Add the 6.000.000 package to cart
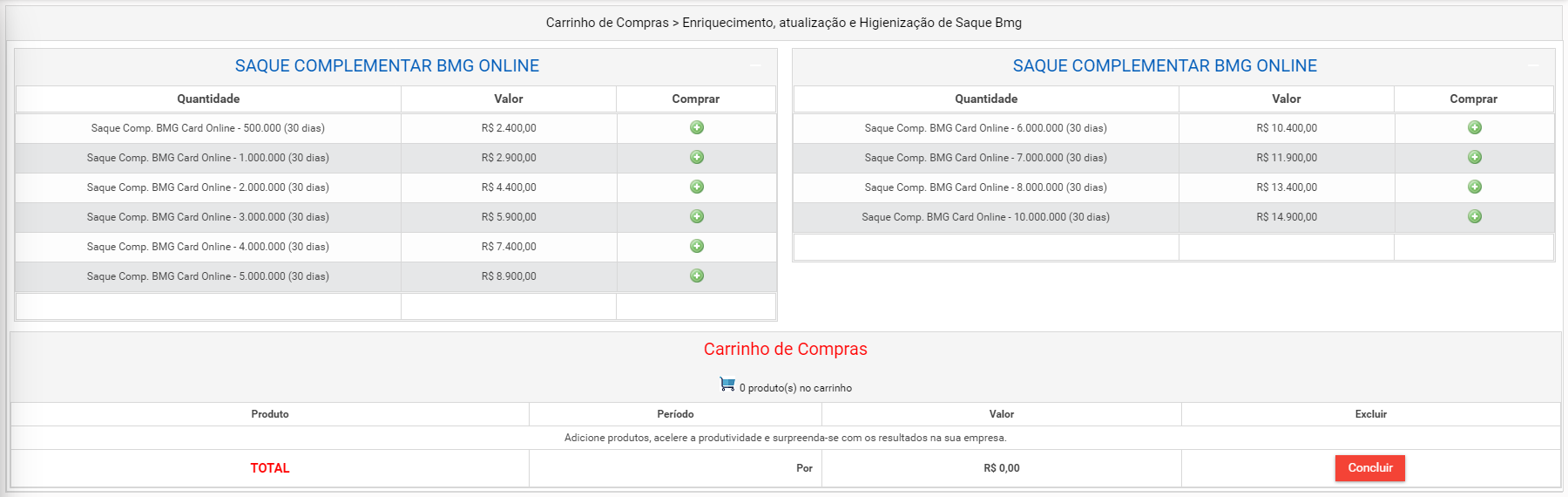This screenshot has width=1568, height=497. [1475, 127]
